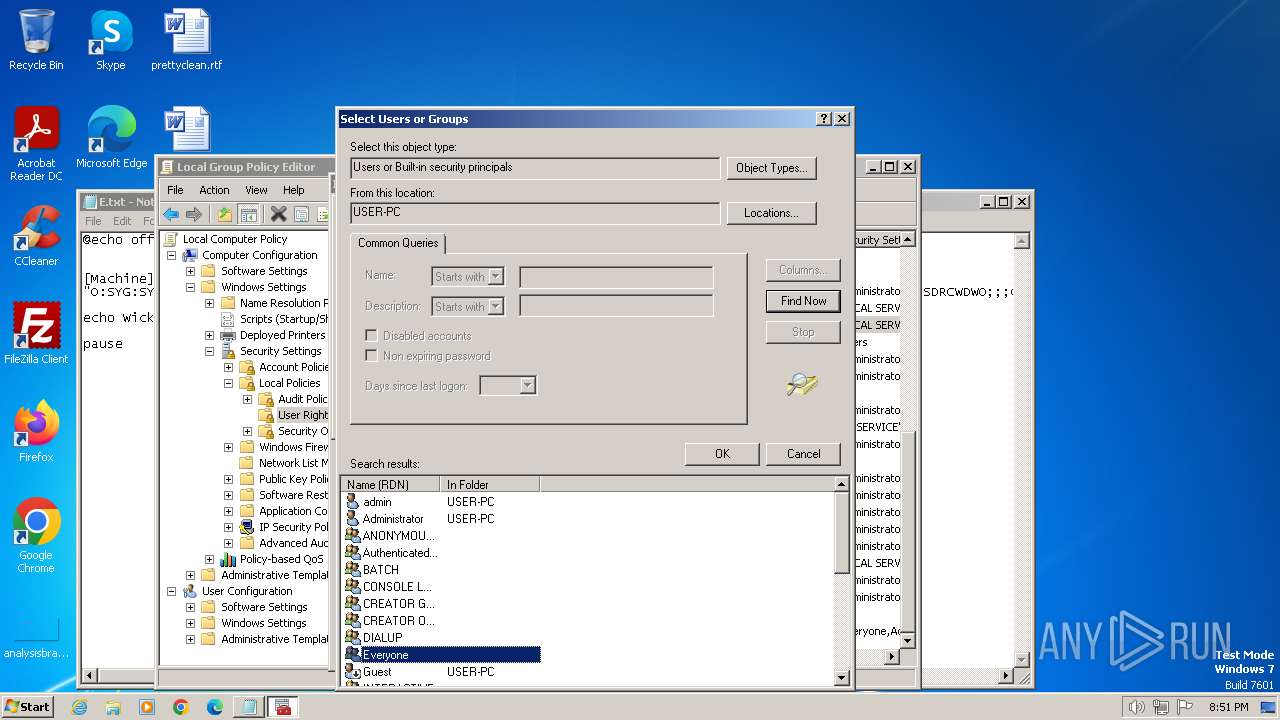Image resolution: width=1280 pixels, height=720 pixels.
Task: Click the Forward arrow in Group Policy toolbar
Action: click(194, 214)
